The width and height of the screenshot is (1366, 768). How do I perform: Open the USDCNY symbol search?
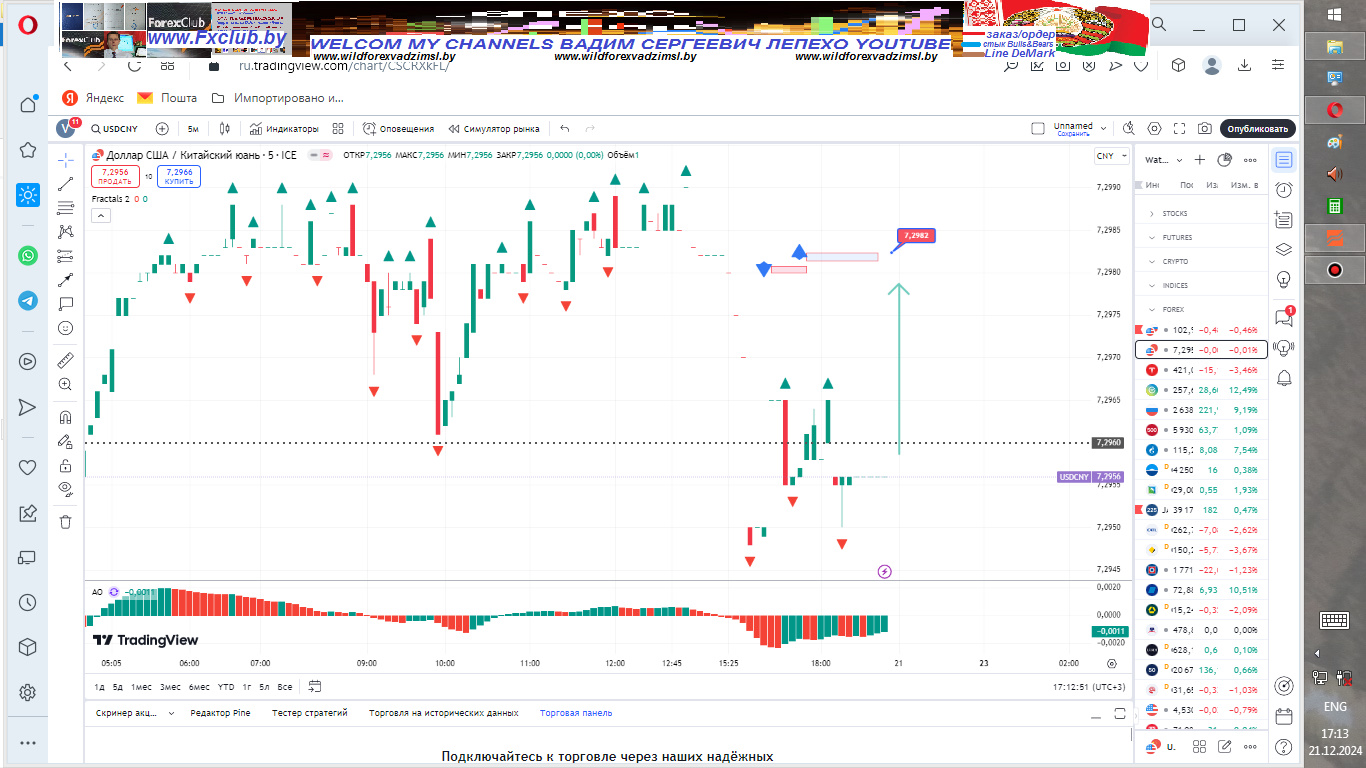tap(114, 129)
